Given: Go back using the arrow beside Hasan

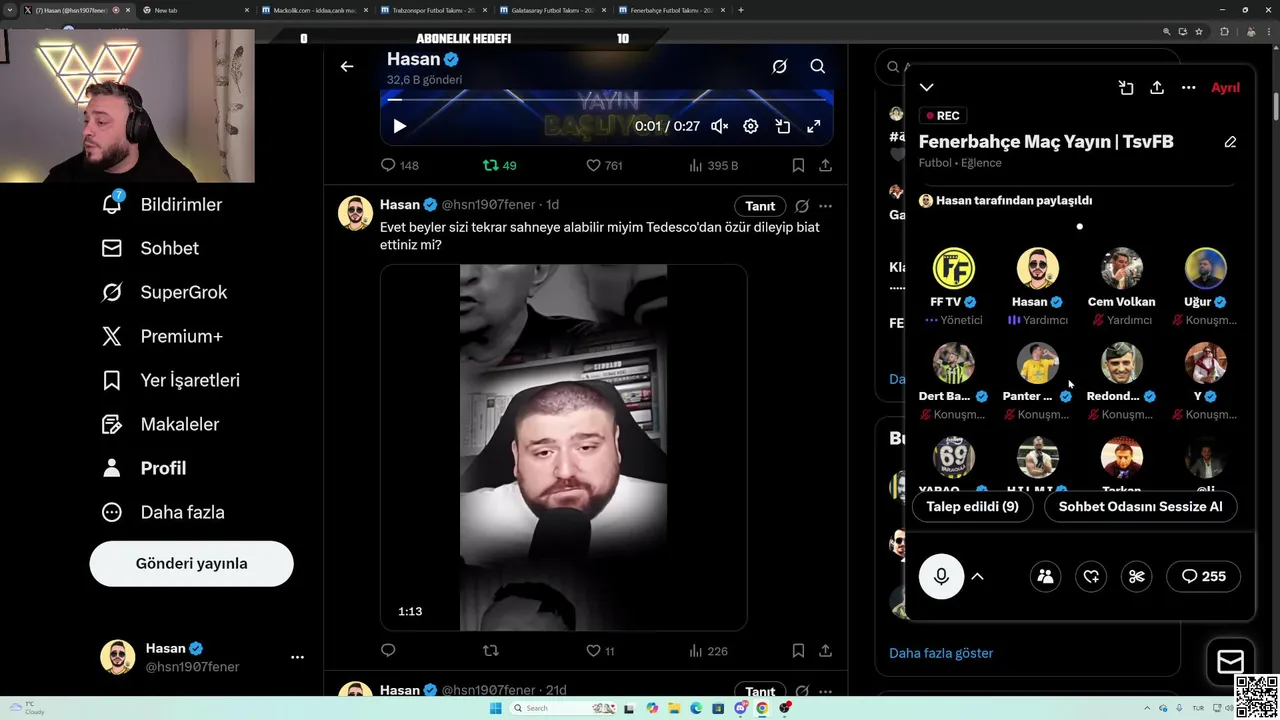Looking at the screenshot, I should [347, 66].
